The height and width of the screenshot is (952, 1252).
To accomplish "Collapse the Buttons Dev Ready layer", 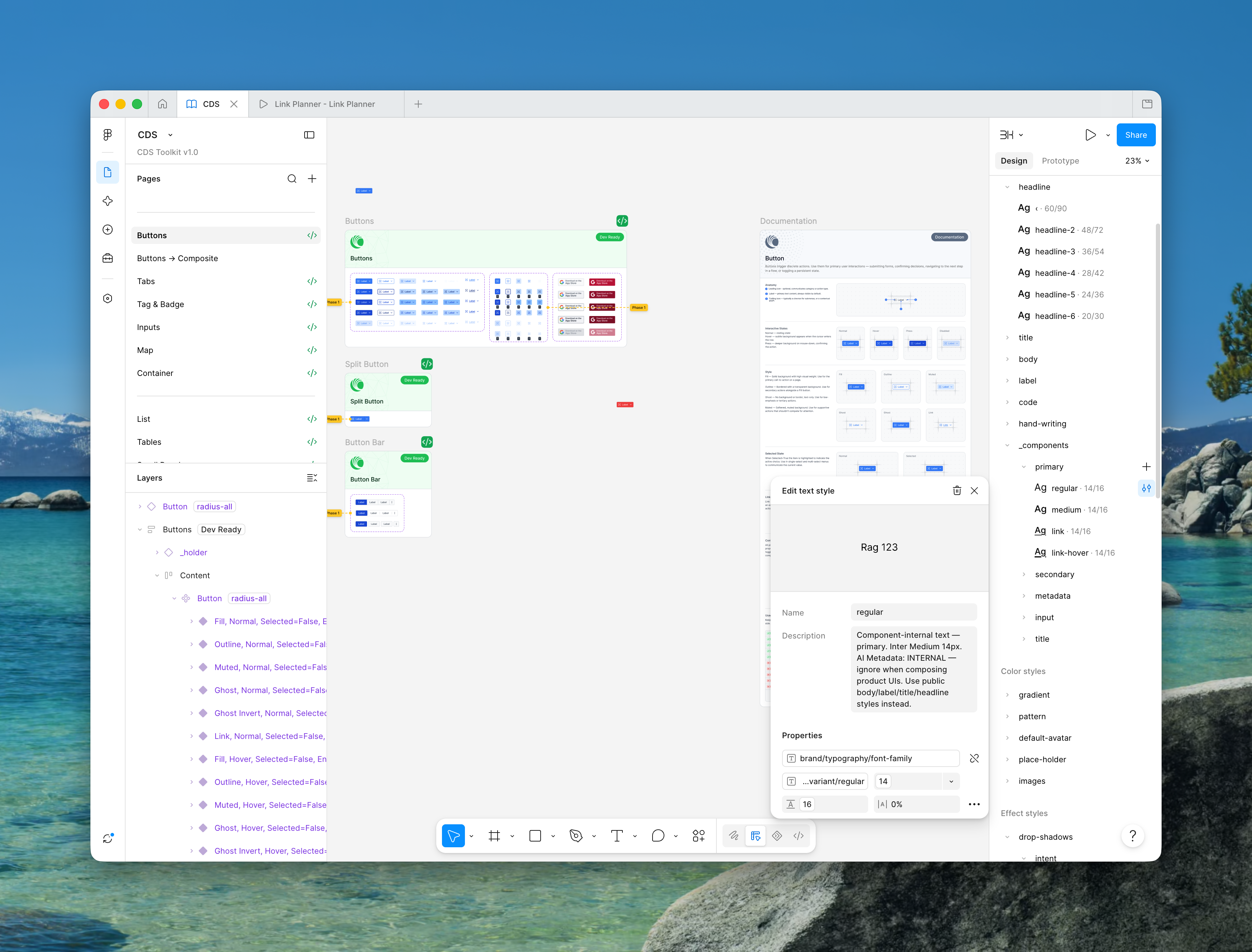I will click(x=140, y=530).
